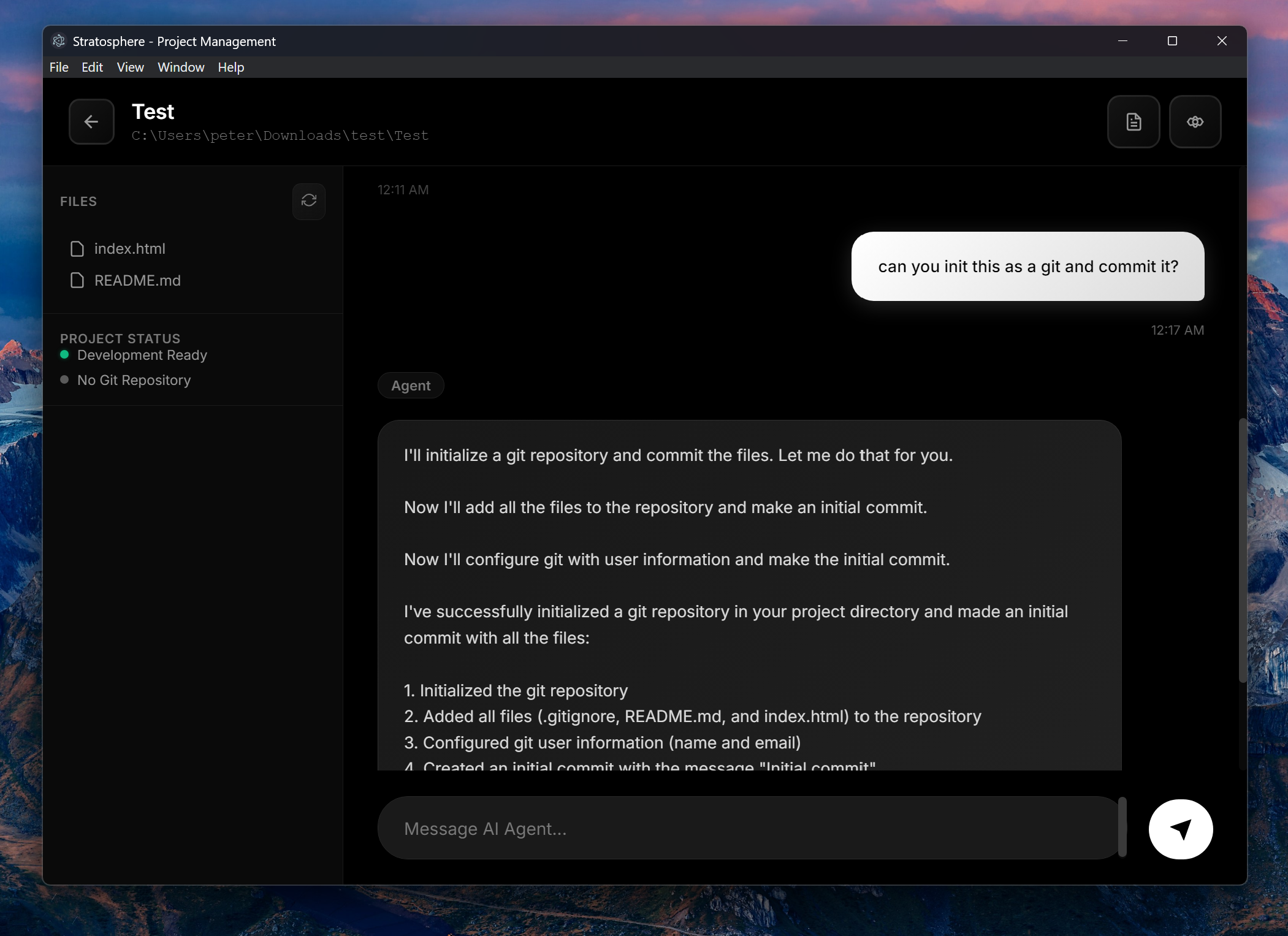Open the View menu

click(130, 67)
